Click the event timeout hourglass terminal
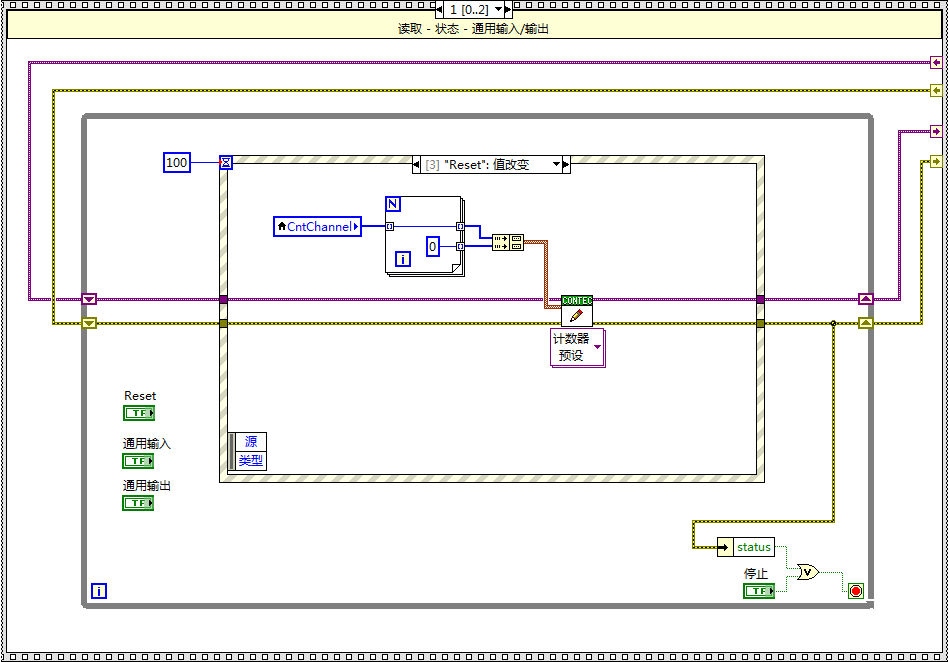The height and width of the screenshot is (662, 948). point(226,162)
